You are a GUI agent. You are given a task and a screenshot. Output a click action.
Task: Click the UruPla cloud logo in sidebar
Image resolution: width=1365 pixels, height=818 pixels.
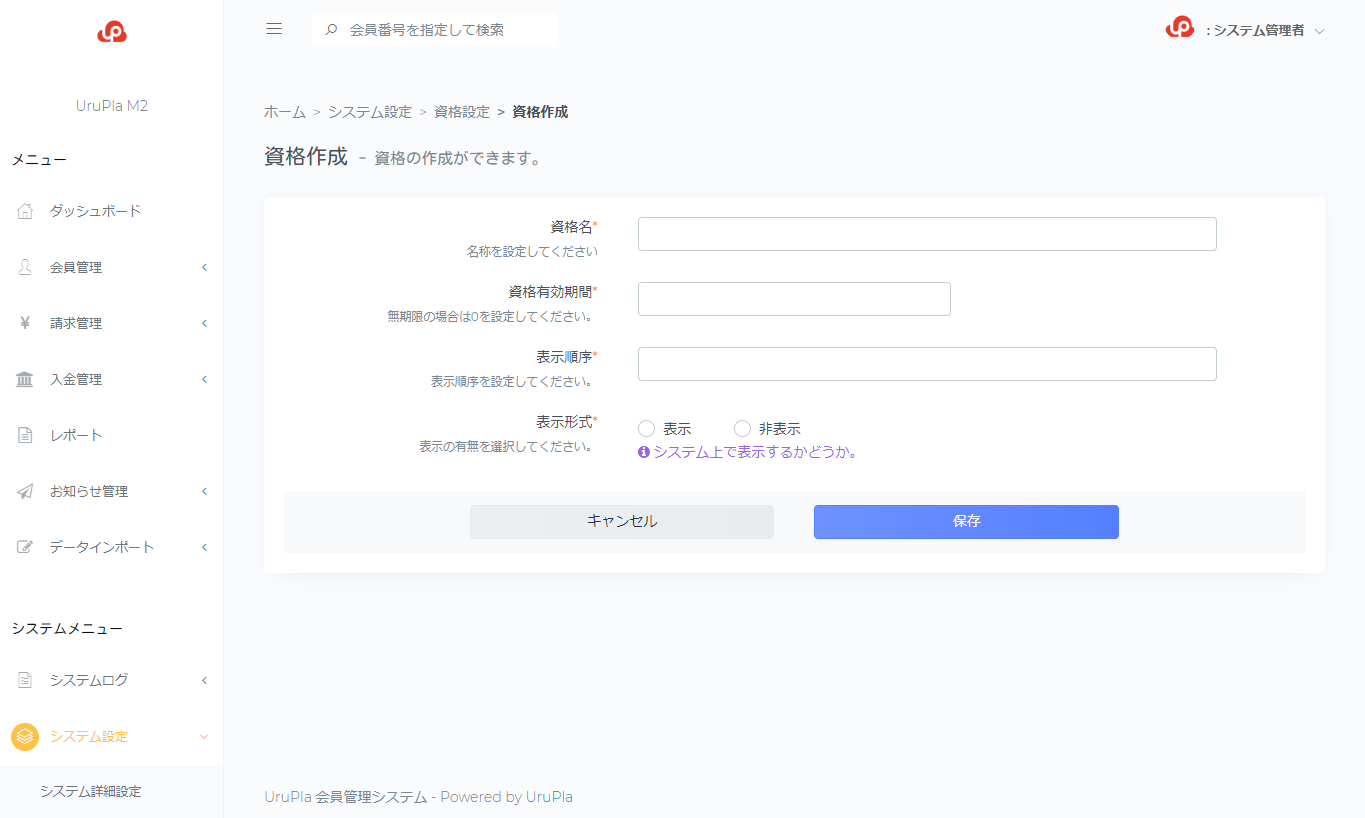tap(112, 32)
